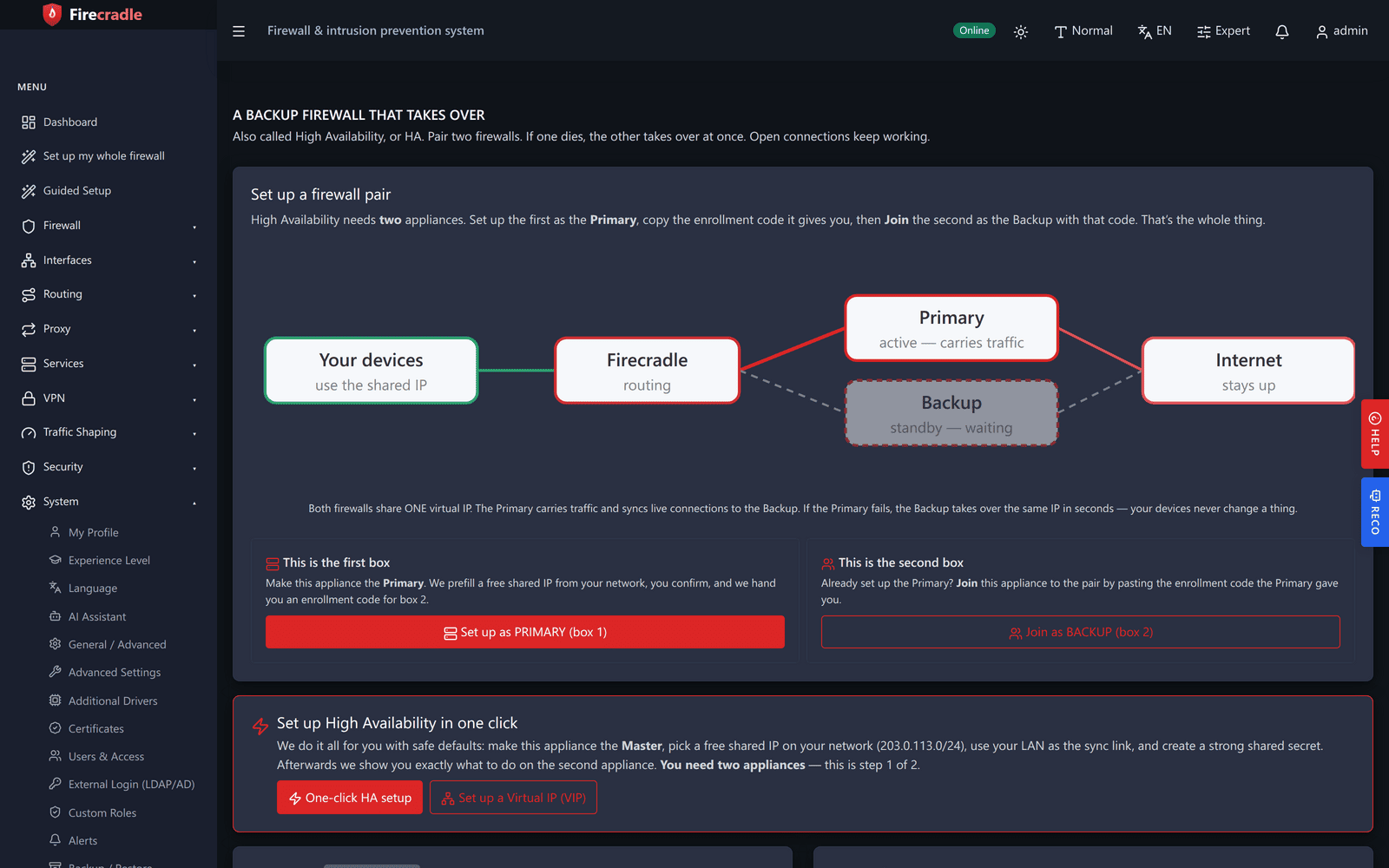Screen dimensions: 1389x868
Task: Expand the Security menu arrow
Action: 194,468
